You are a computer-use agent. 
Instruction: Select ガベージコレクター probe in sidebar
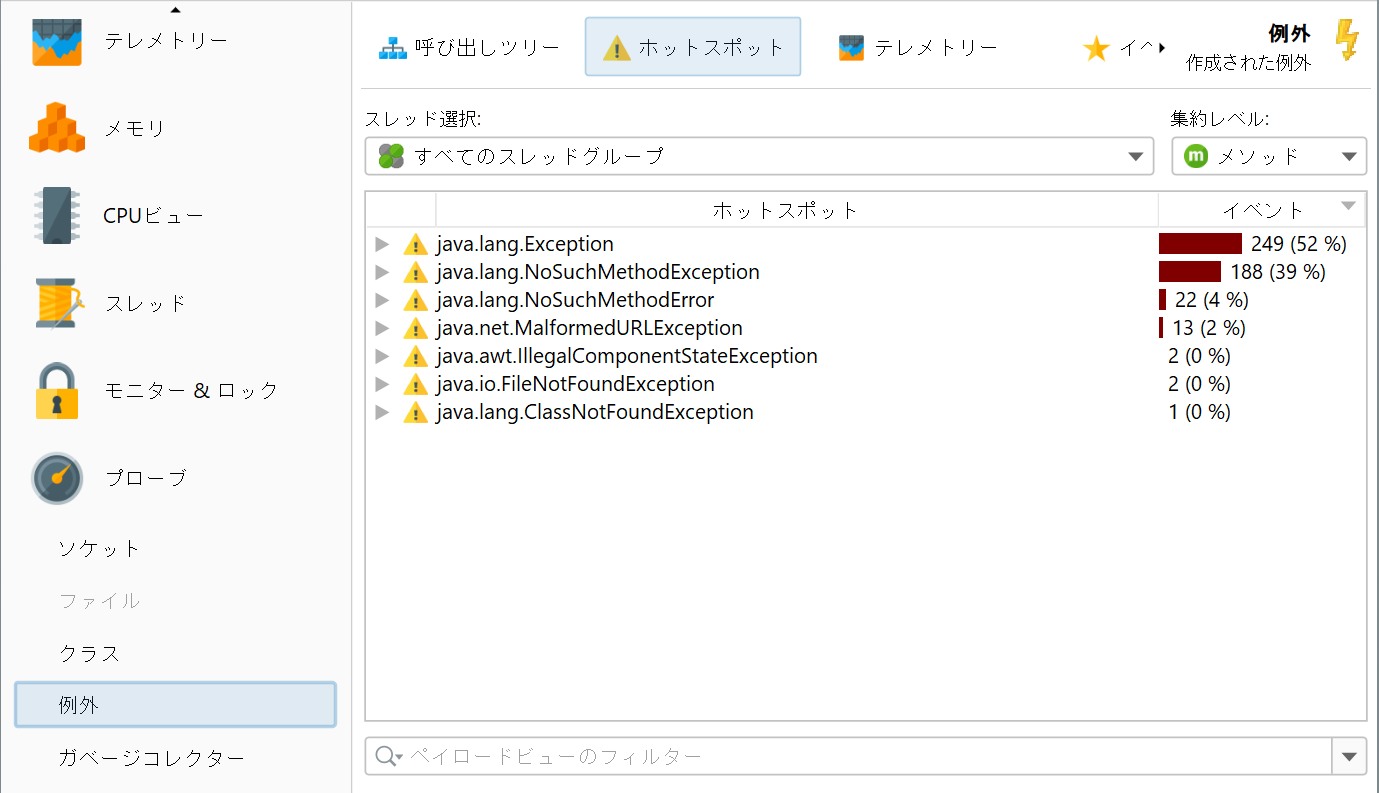click(x=175, y=758)
